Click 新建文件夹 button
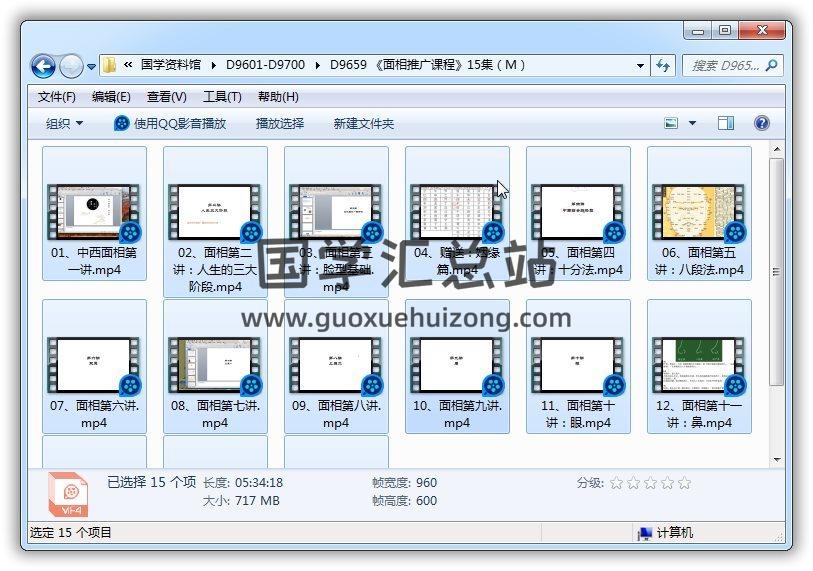The width and height of the screenshot is (813, 571). tap(364, 123)
